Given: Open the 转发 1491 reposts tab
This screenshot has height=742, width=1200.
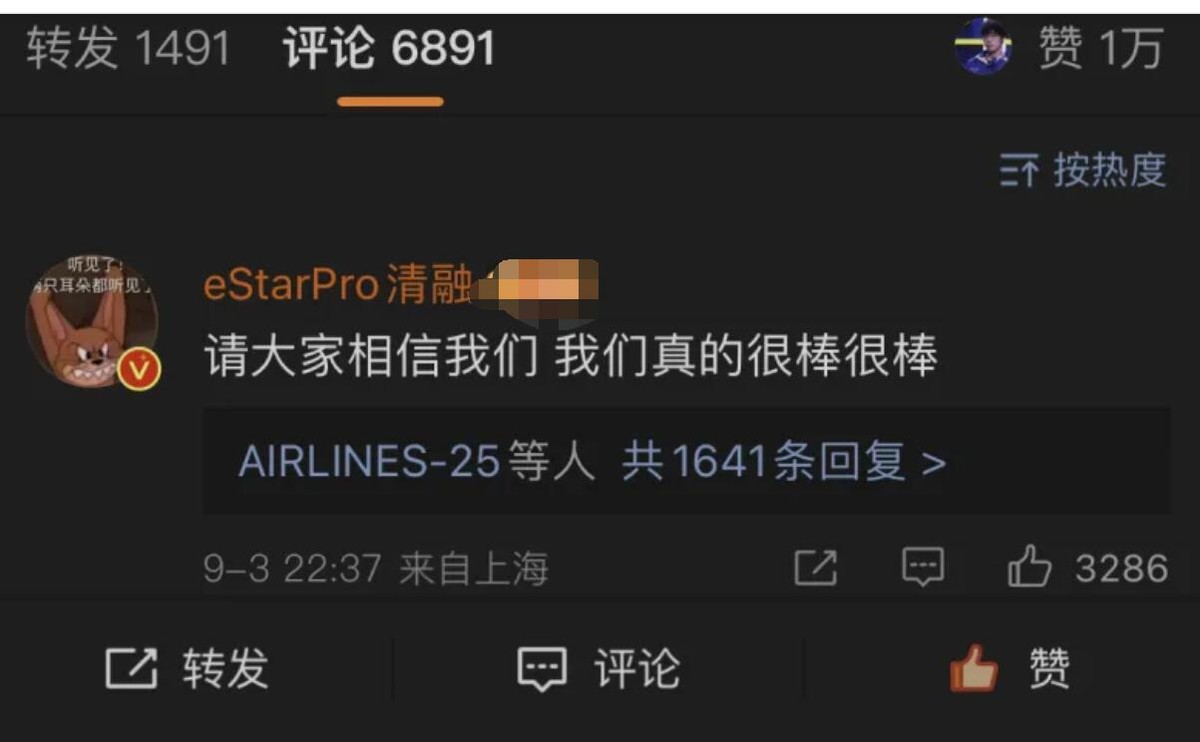Looking at the screenshot, I should click(128, 48).
